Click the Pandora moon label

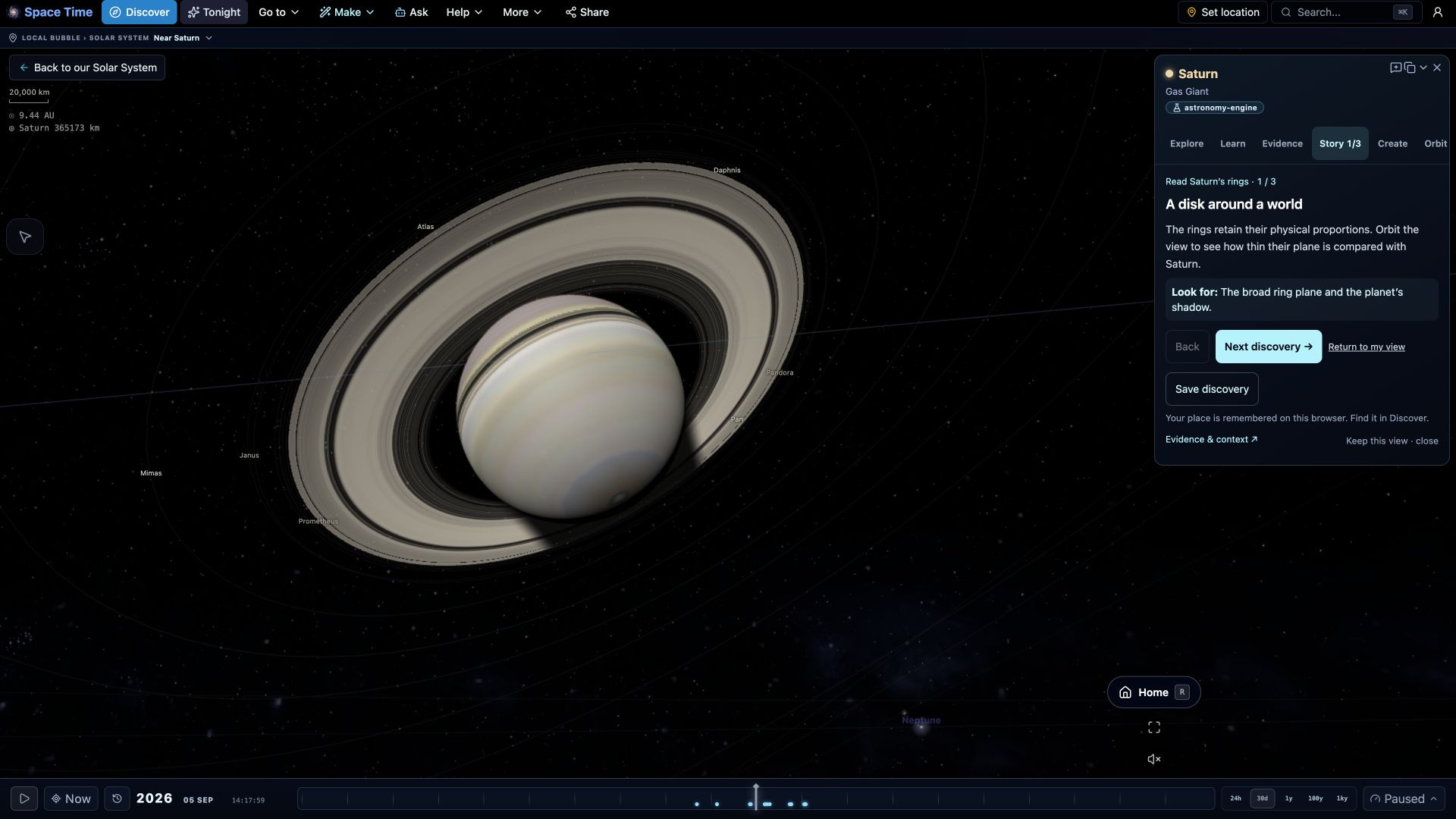pyautogui.click(x=780, y=373)
